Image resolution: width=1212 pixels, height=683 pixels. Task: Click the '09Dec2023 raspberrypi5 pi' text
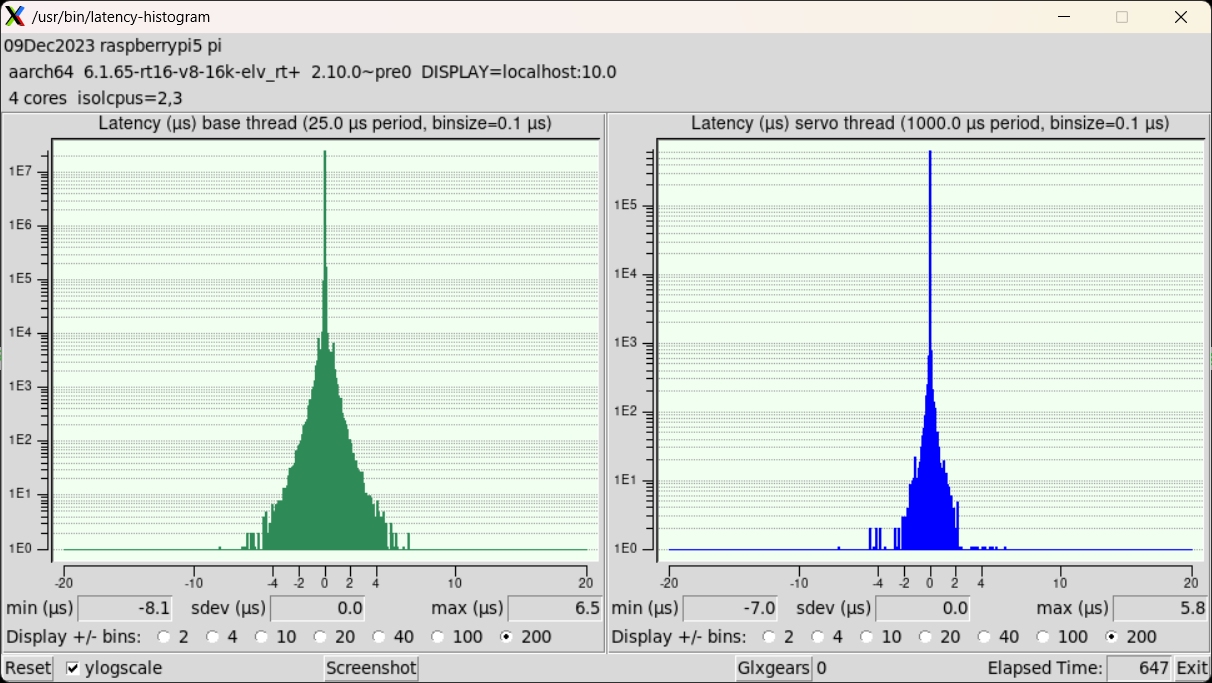point(113,46)
